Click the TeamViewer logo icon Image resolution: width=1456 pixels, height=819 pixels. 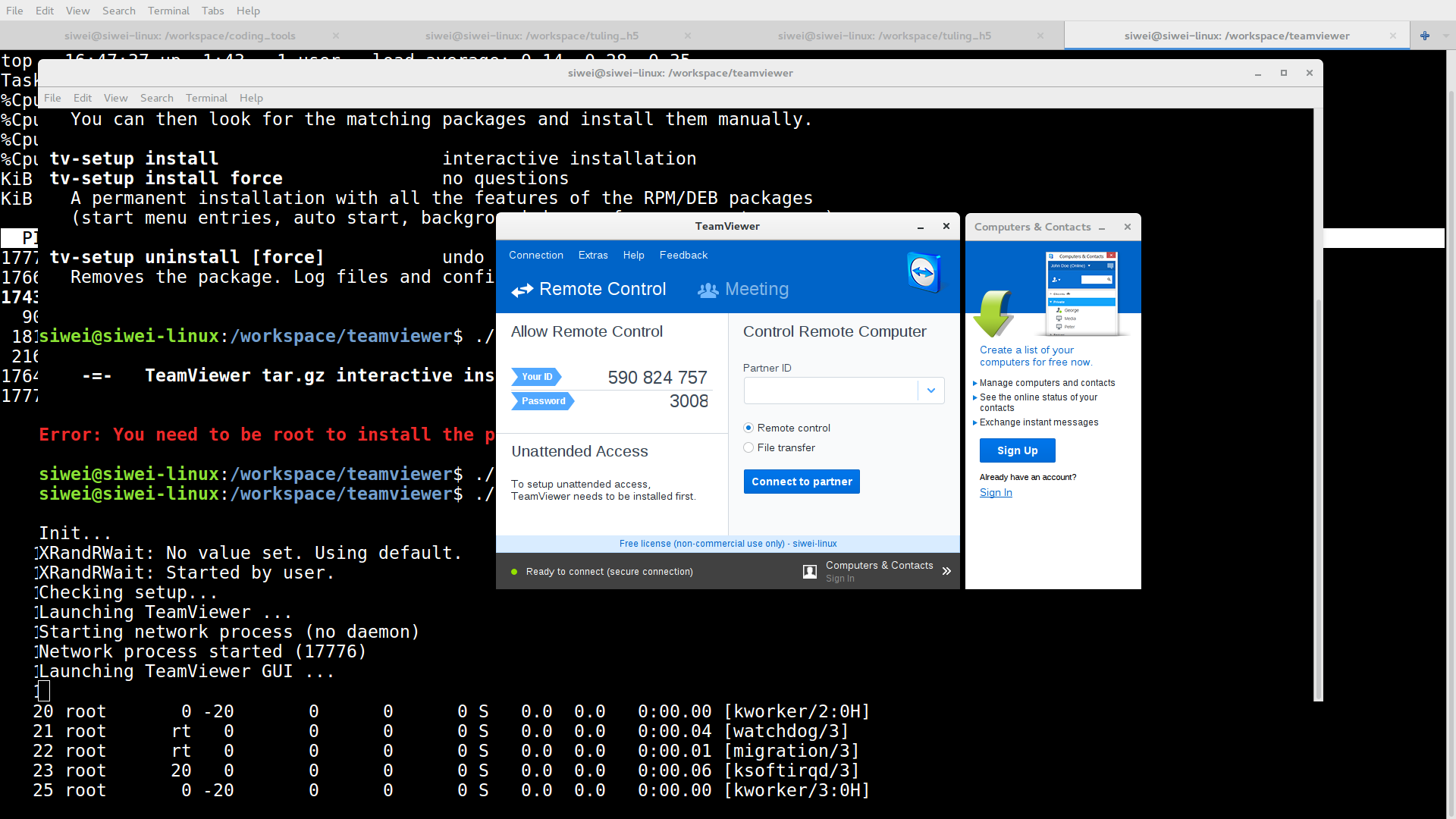(x=924, y=271)
